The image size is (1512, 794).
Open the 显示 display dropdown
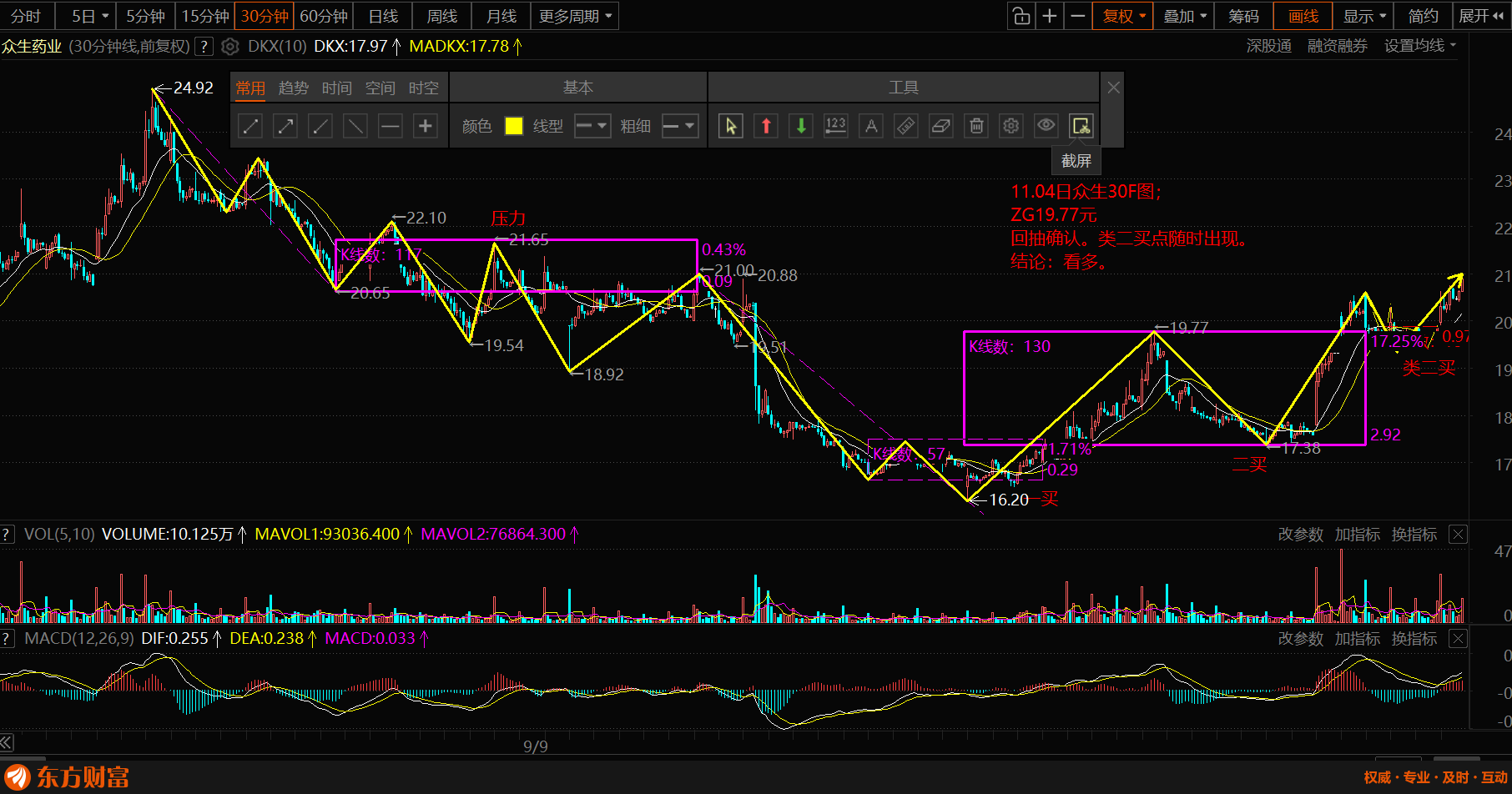pos(1363,16)
